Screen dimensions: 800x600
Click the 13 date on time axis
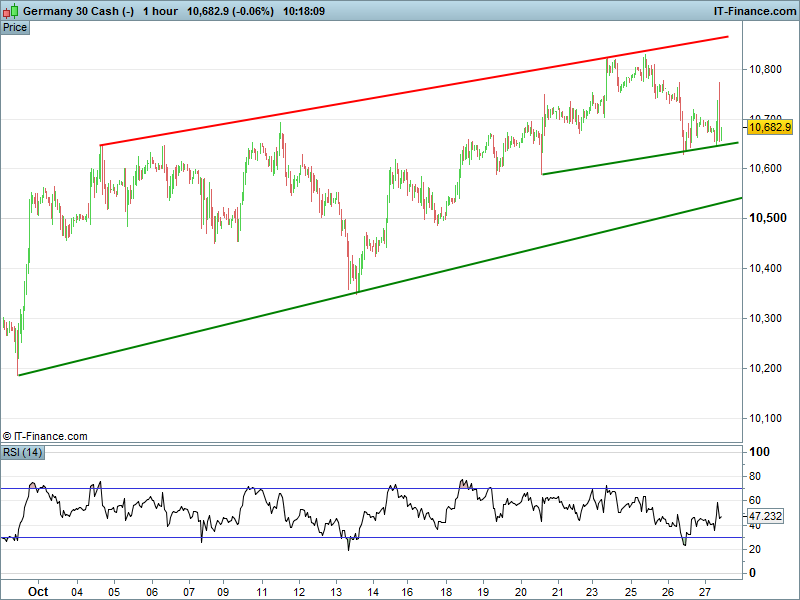[x=336, y=592]
